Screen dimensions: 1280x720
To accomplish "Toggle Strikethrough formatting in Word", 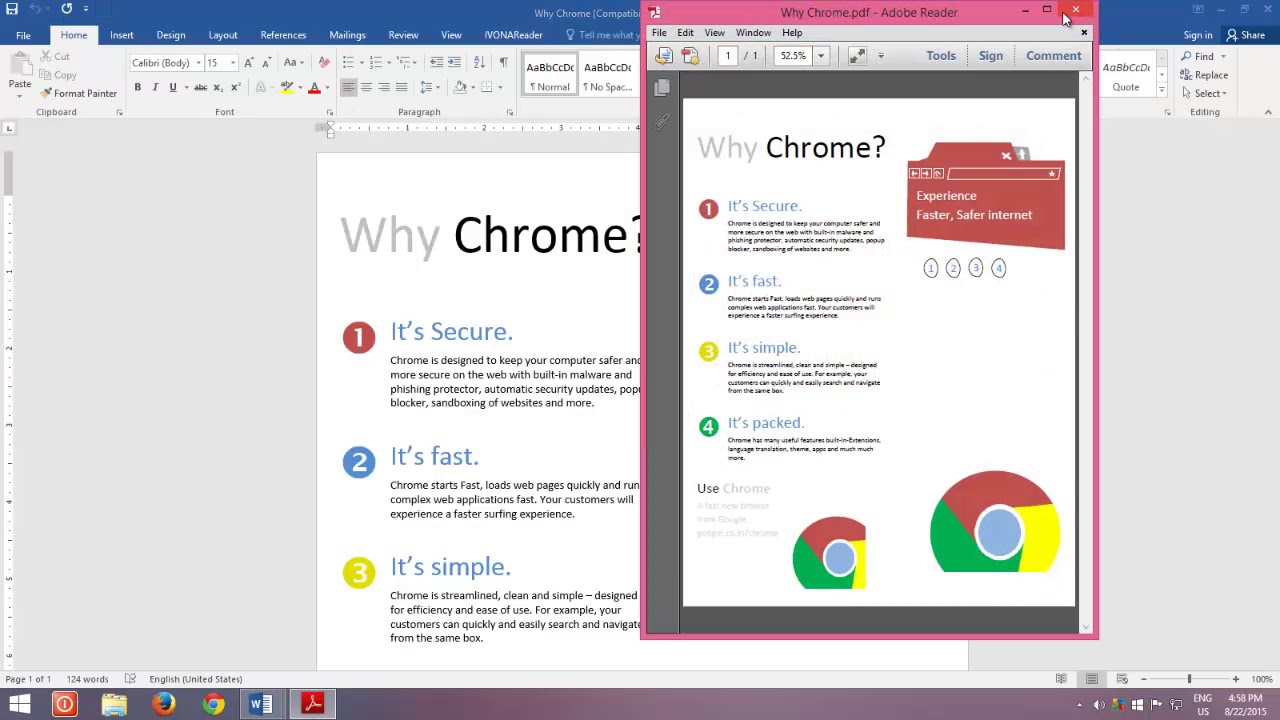I will [200, 87].
